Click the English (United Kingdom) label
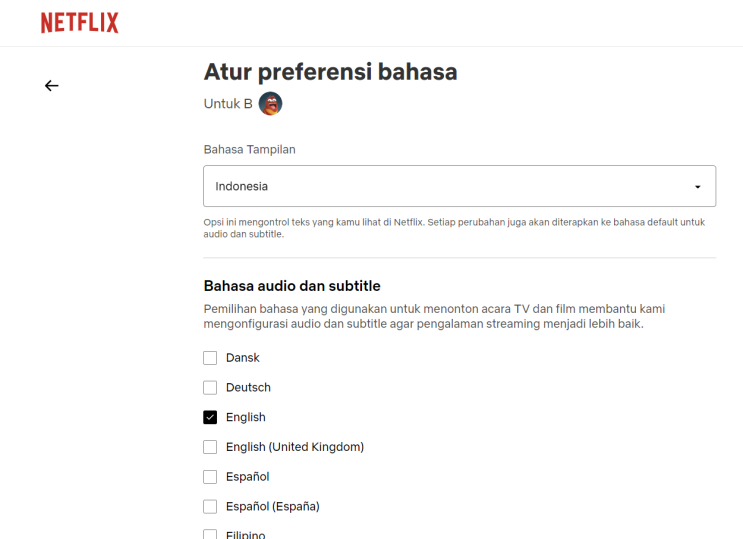 click(x=295, y=447)
